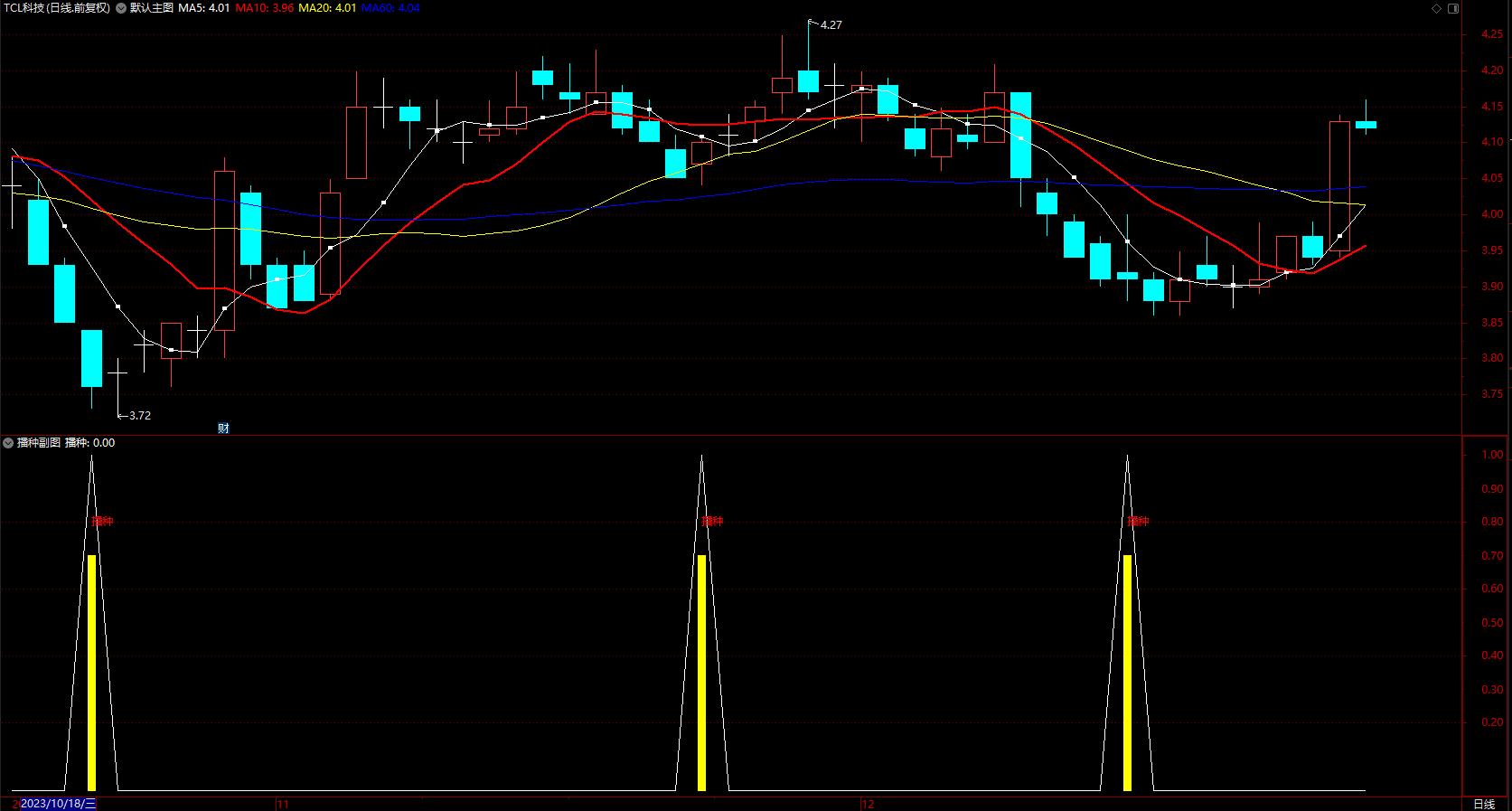Select the MA5: 4.01 indicator label

click(x=204, y=8)
